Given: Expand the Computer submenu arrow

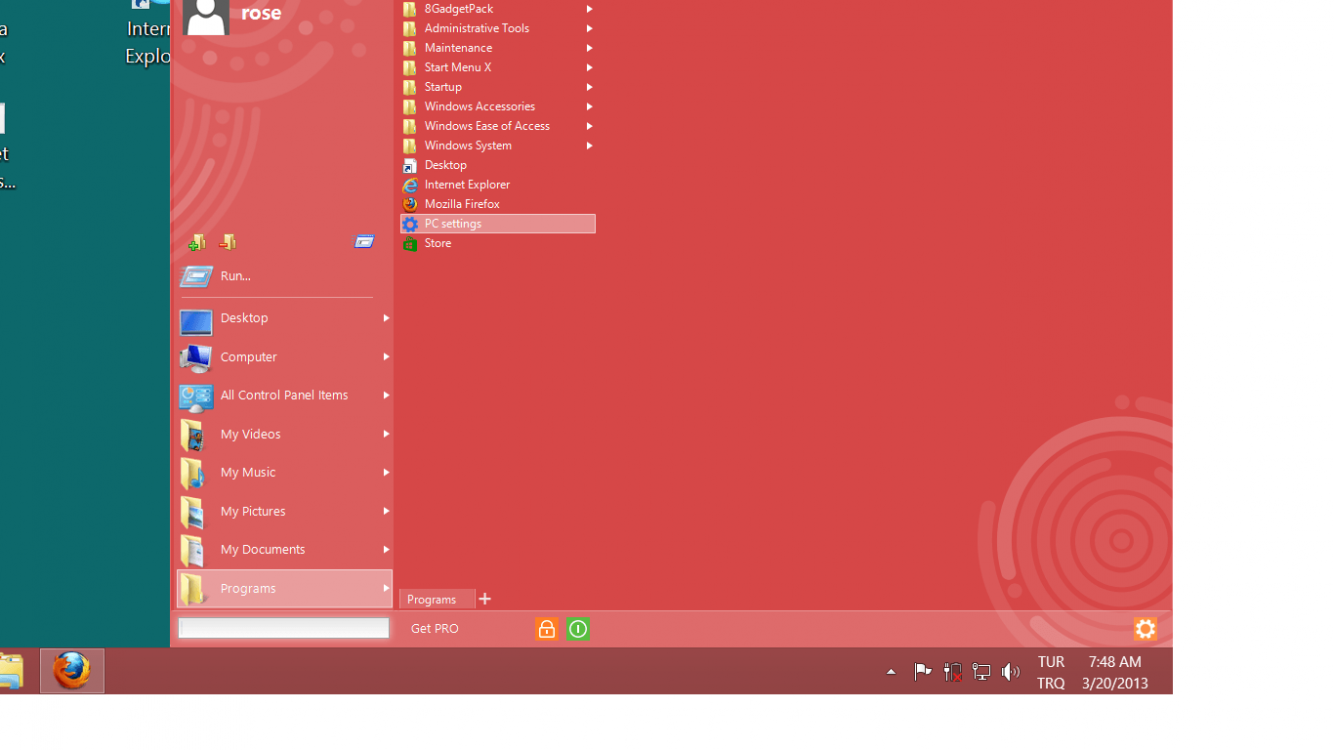Looking at the screenshot, I should (386, 357).
